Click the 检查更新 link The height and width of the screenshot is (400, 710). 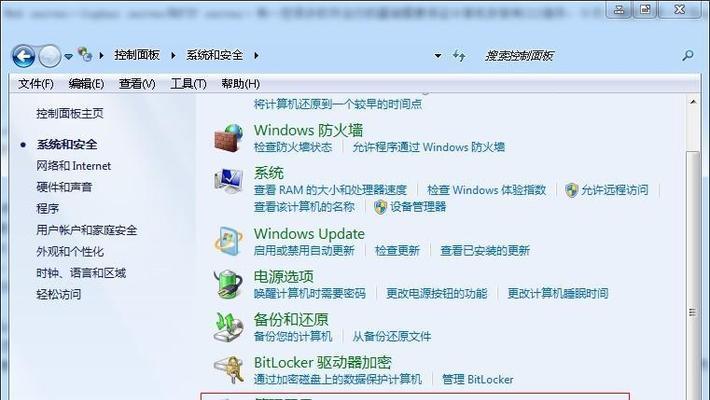[398, 251]
